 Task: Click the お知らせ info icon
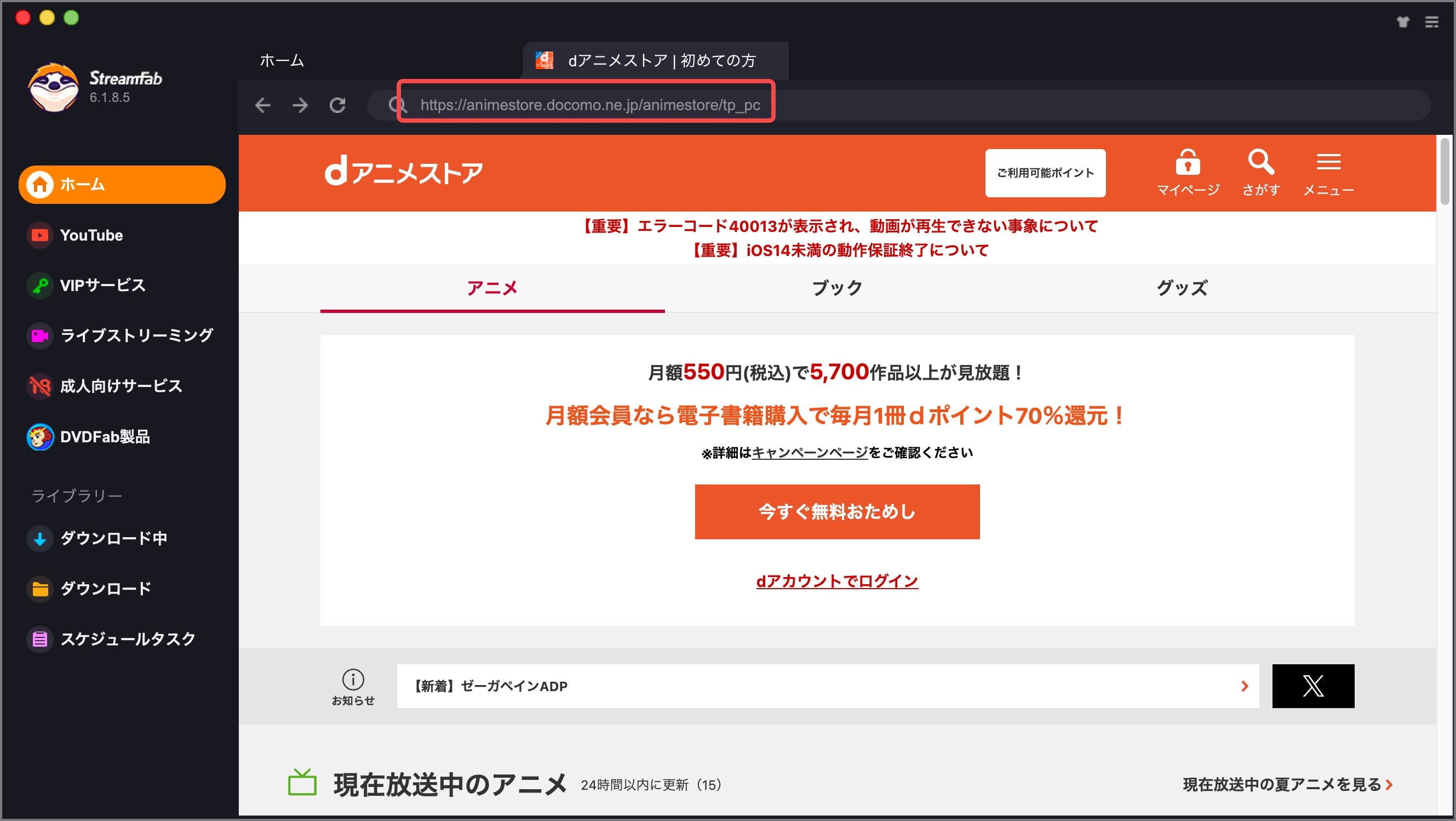353,680
